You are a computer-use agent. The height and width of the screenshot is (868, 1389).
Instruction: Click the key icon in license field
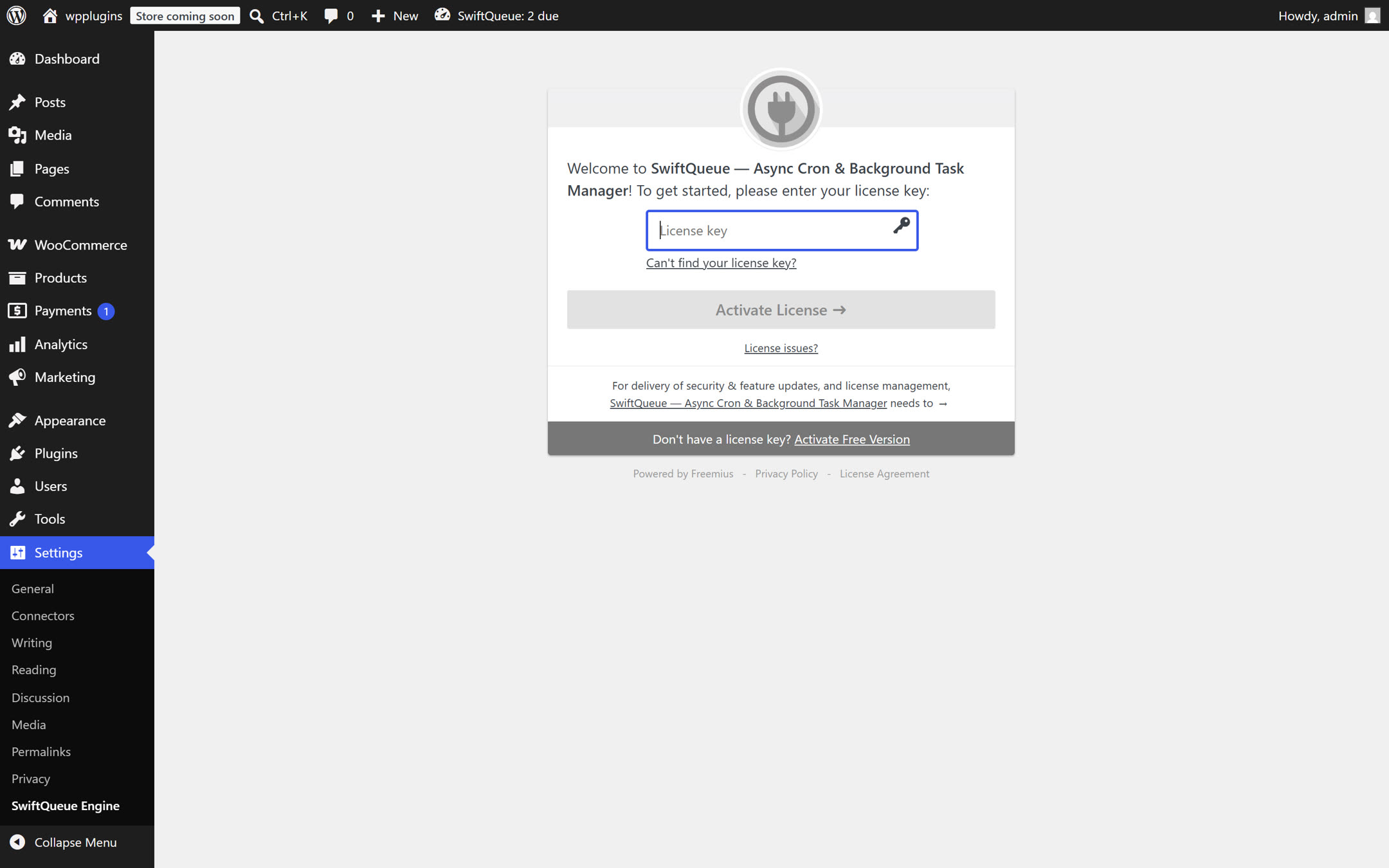tap(902, 225)
